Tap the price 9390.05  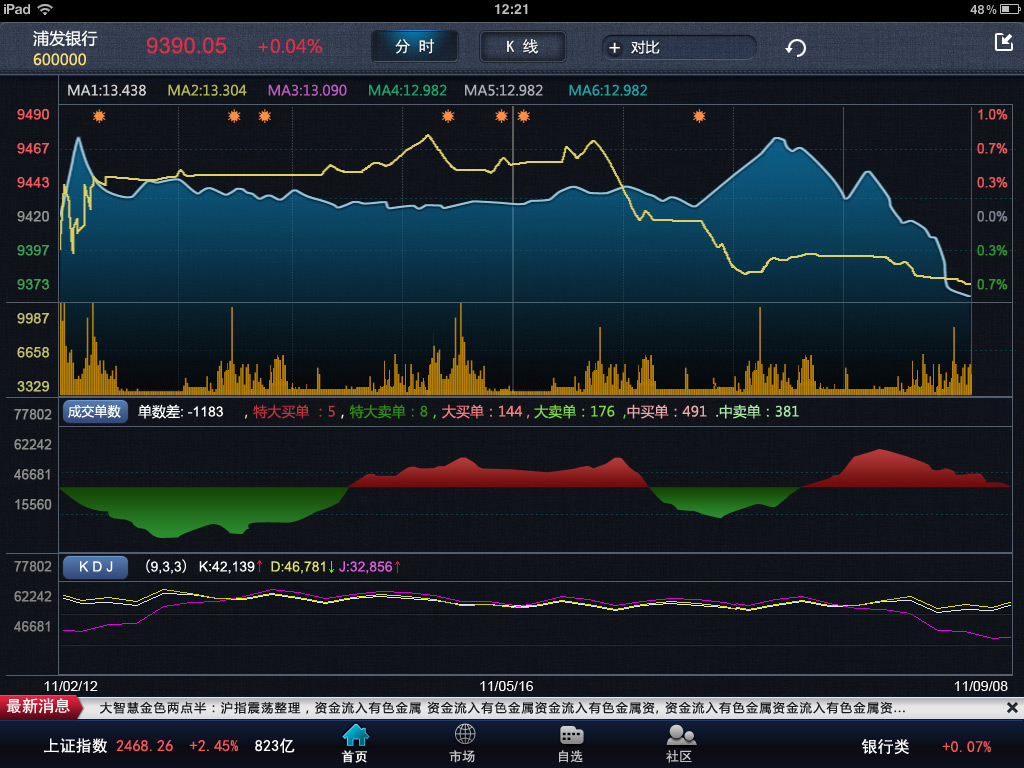coord(186,46)
